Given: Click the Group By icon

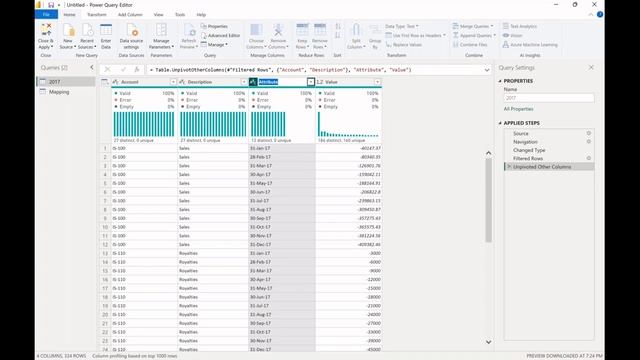Looking at the screenshot, I should [375, 31].
